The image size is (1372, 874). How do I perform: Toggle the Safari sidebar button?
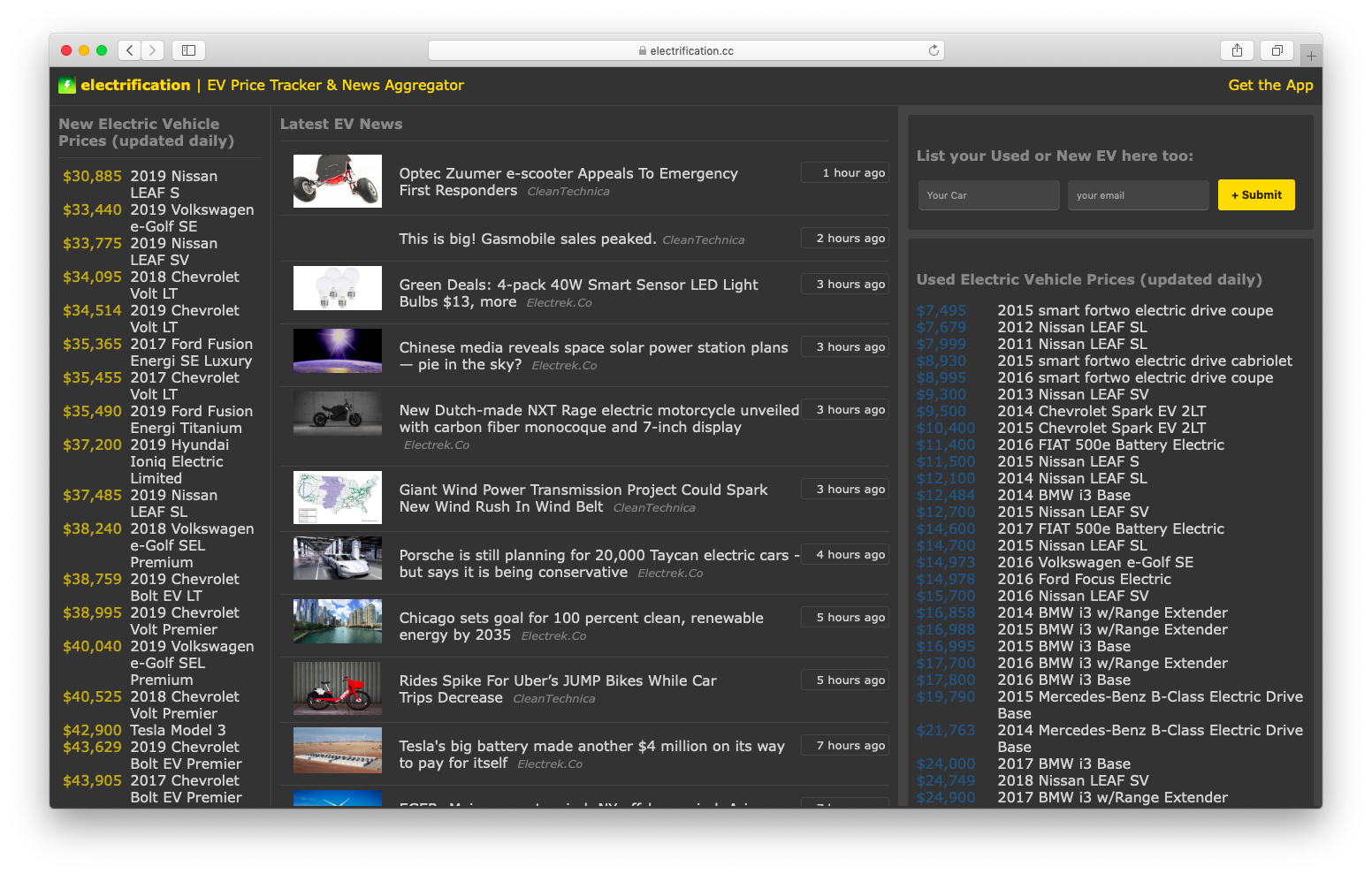click(x=188, y=50)
